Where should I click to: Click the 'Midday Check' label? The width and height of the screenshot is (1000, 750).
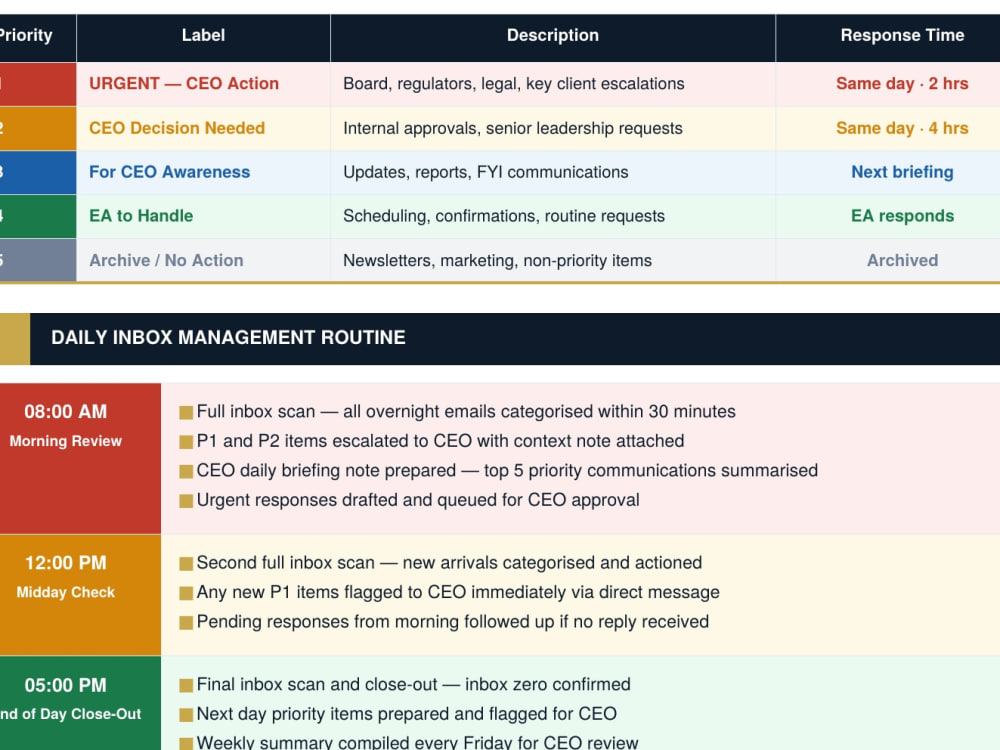[x=66, y=592]
